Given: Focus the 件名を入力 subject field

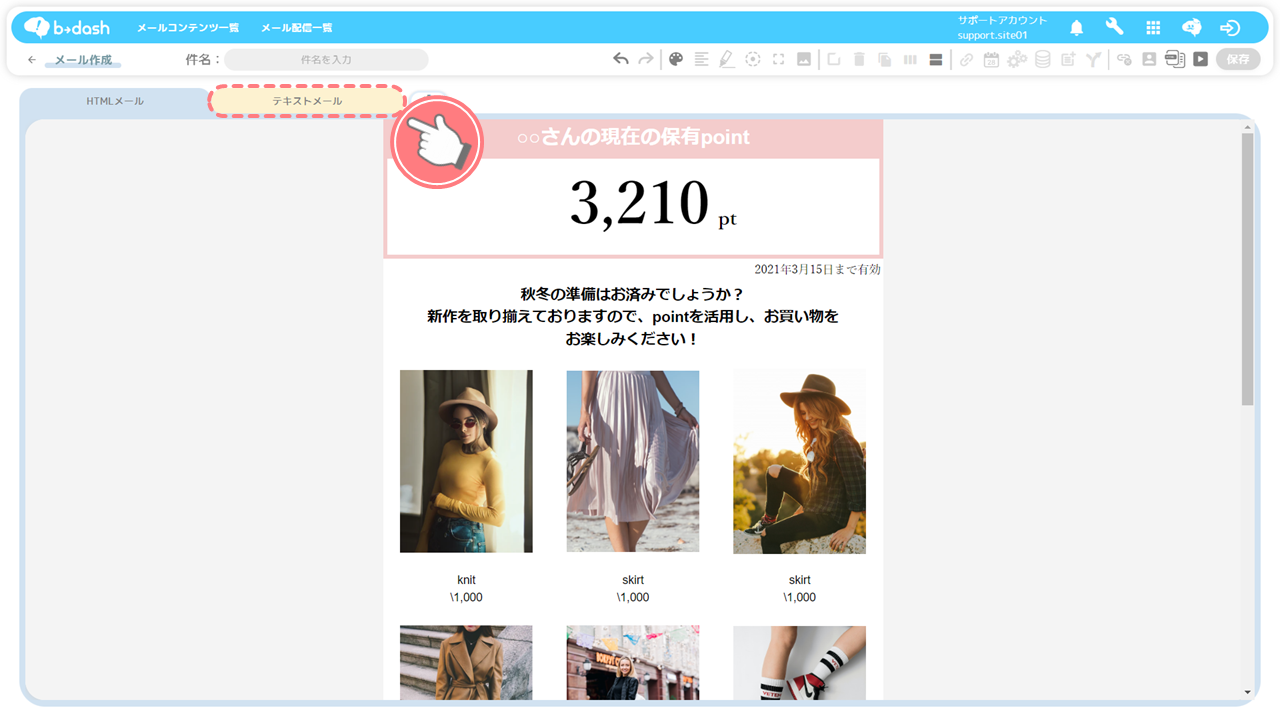Looking at the screenshot, I should point(326,60).
